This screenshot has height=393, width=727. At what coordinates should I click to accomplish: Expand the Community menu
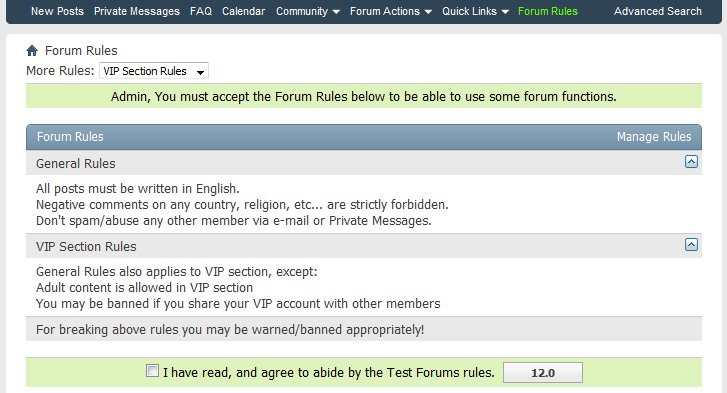[307, 11]
